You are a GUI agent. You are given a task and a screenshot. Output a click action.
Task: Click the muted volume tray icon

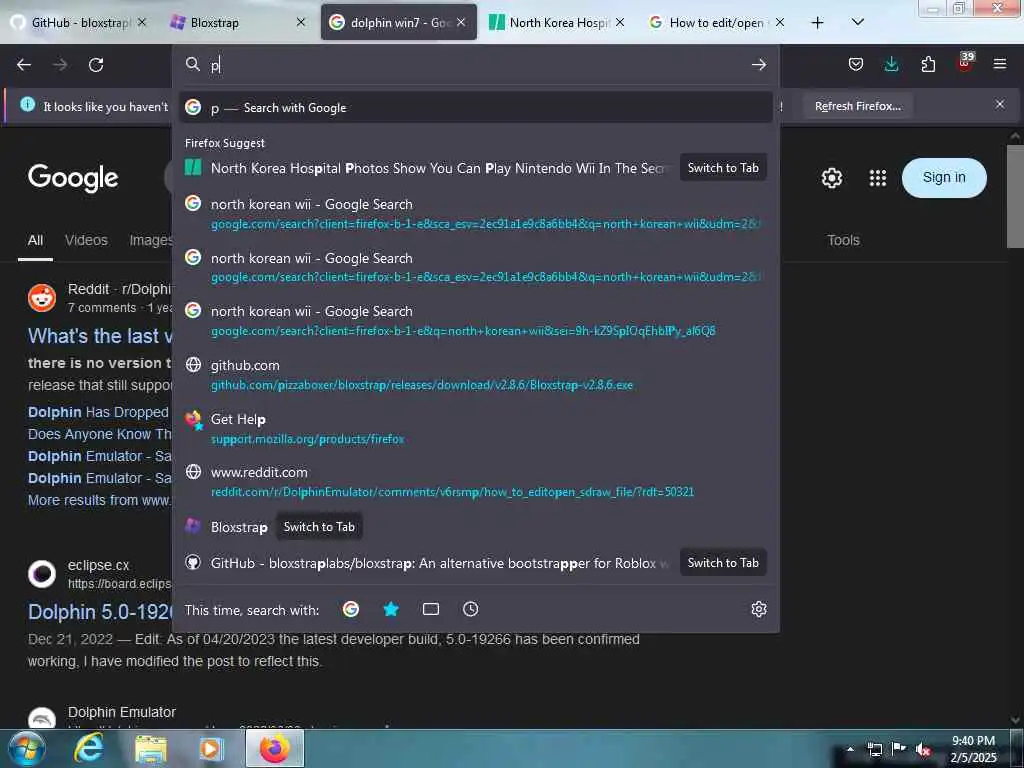pyautogui.click(x=923, y=750)
